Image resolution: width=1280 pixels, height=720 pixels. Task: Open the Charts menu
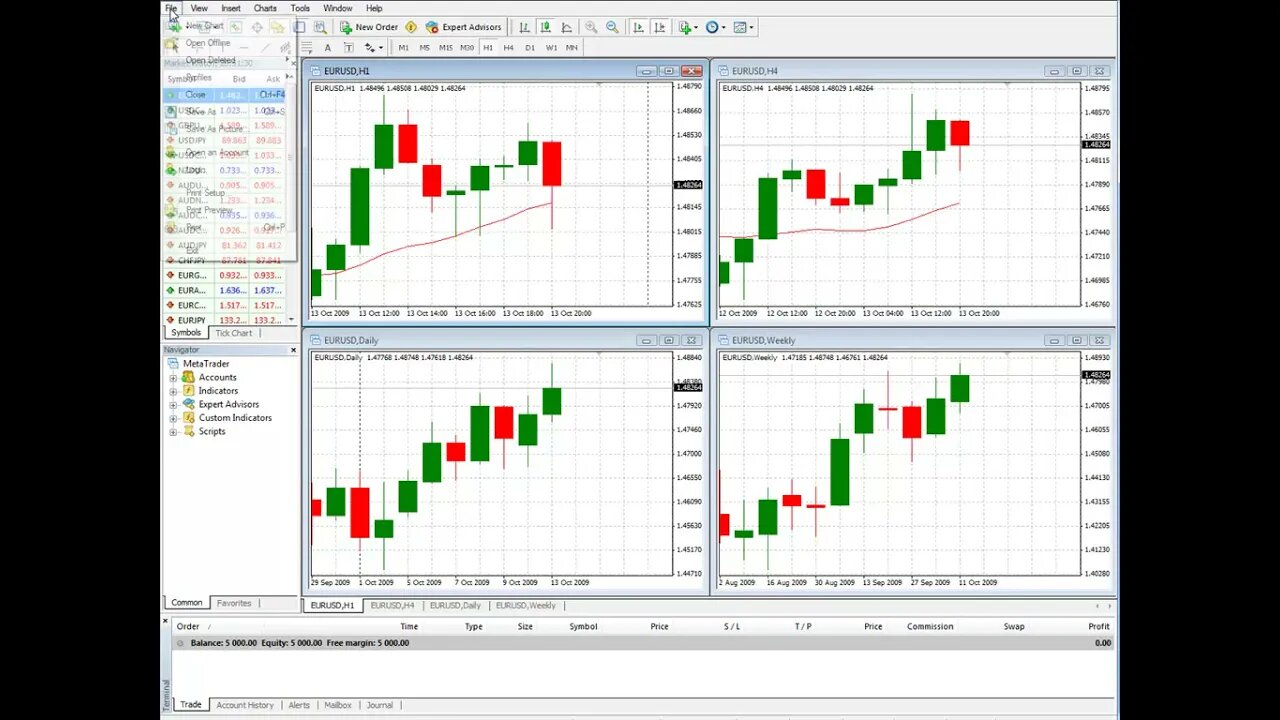pyautogui.click(x=265, y=8)
